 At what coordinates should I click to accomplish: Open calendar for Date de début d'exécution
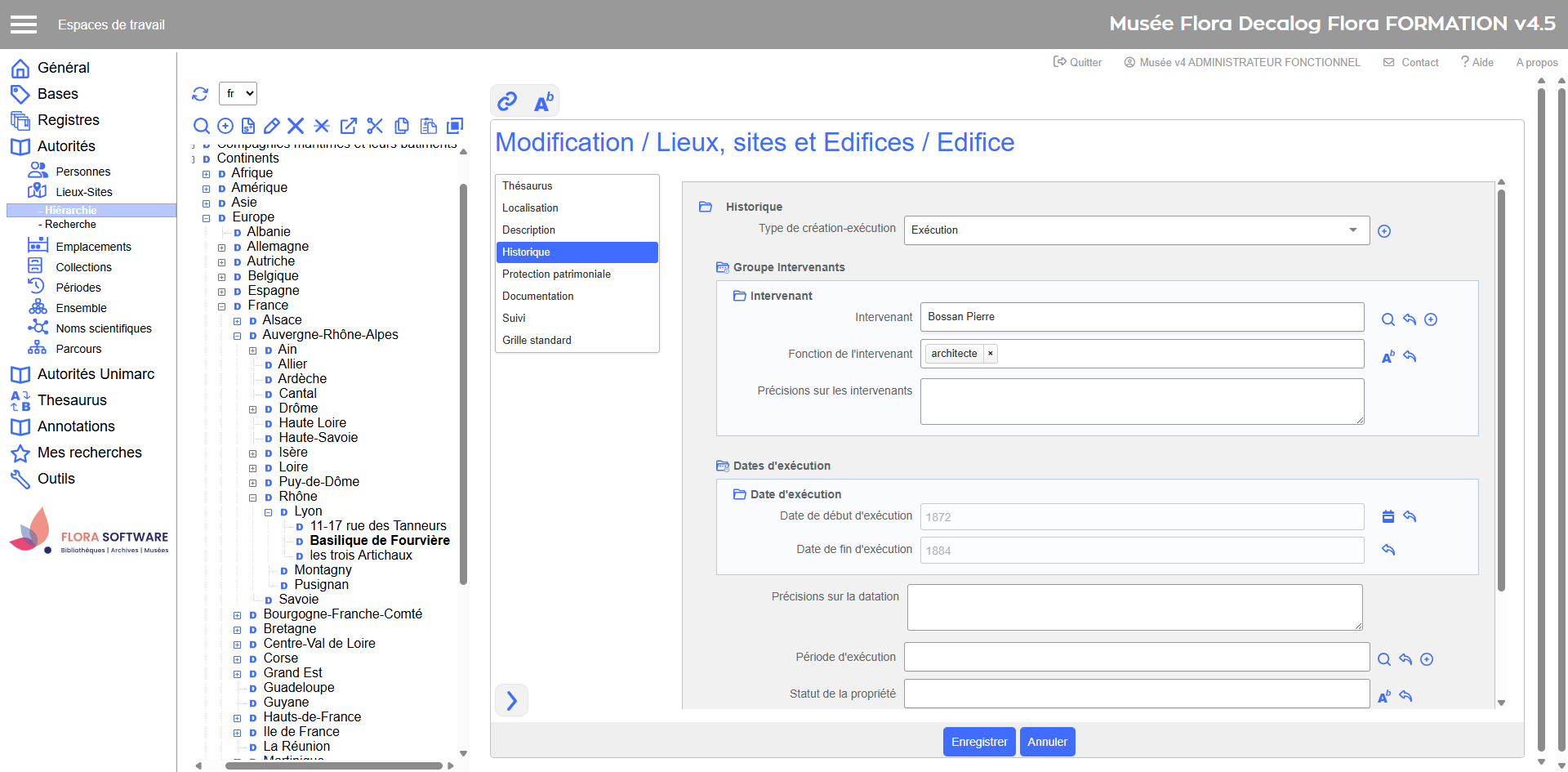(x=1388, y=516)
